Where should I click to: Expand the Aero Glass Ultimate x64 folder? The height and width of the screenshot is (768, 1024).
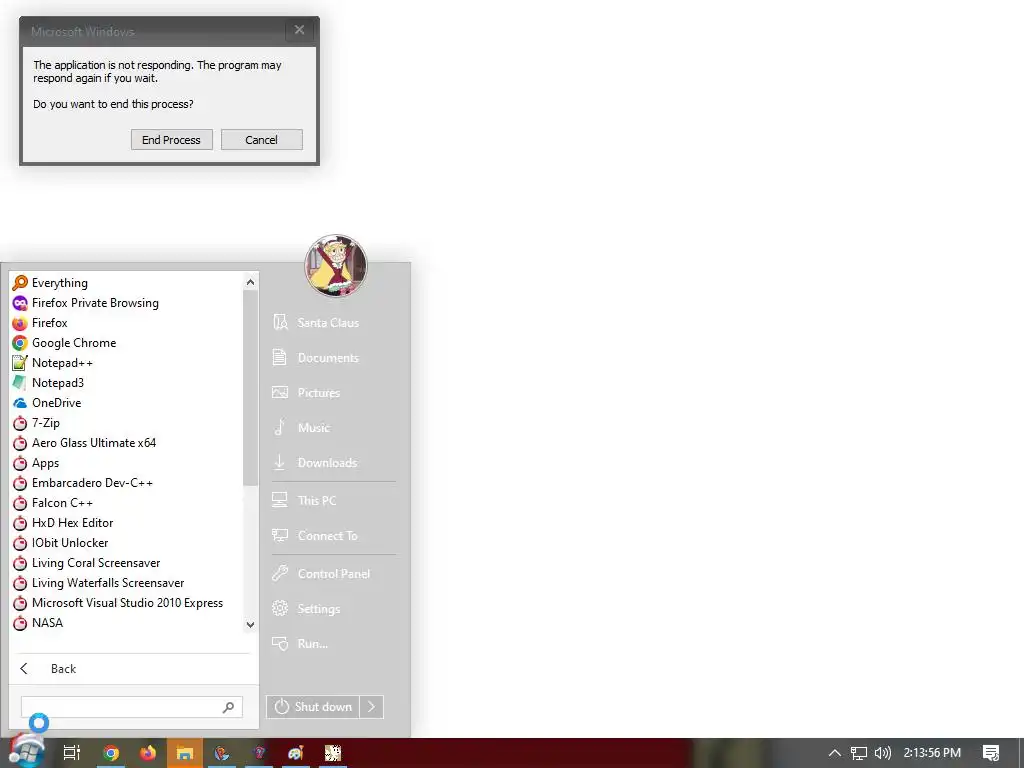pos(127,443)
